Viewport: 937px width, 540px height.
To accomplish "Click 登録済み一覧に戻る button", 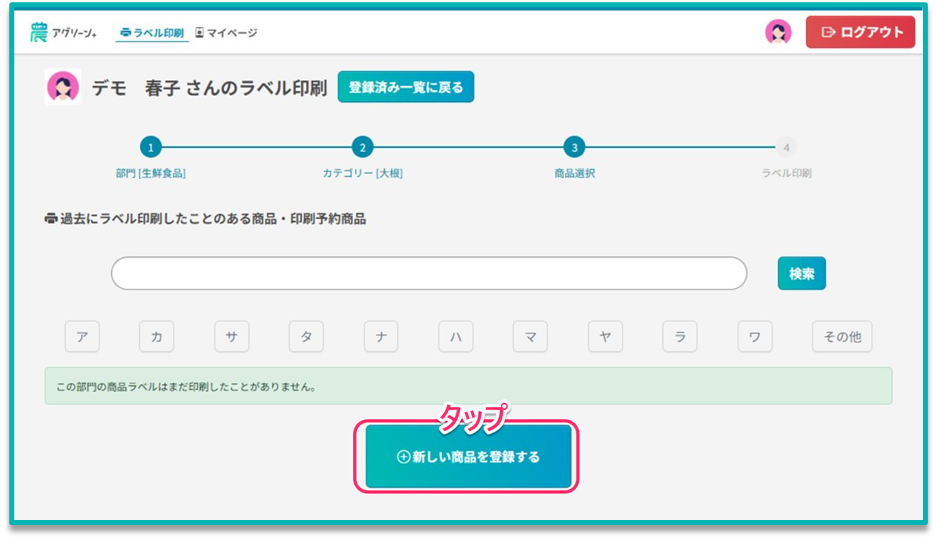I will (x=405, y=87).
